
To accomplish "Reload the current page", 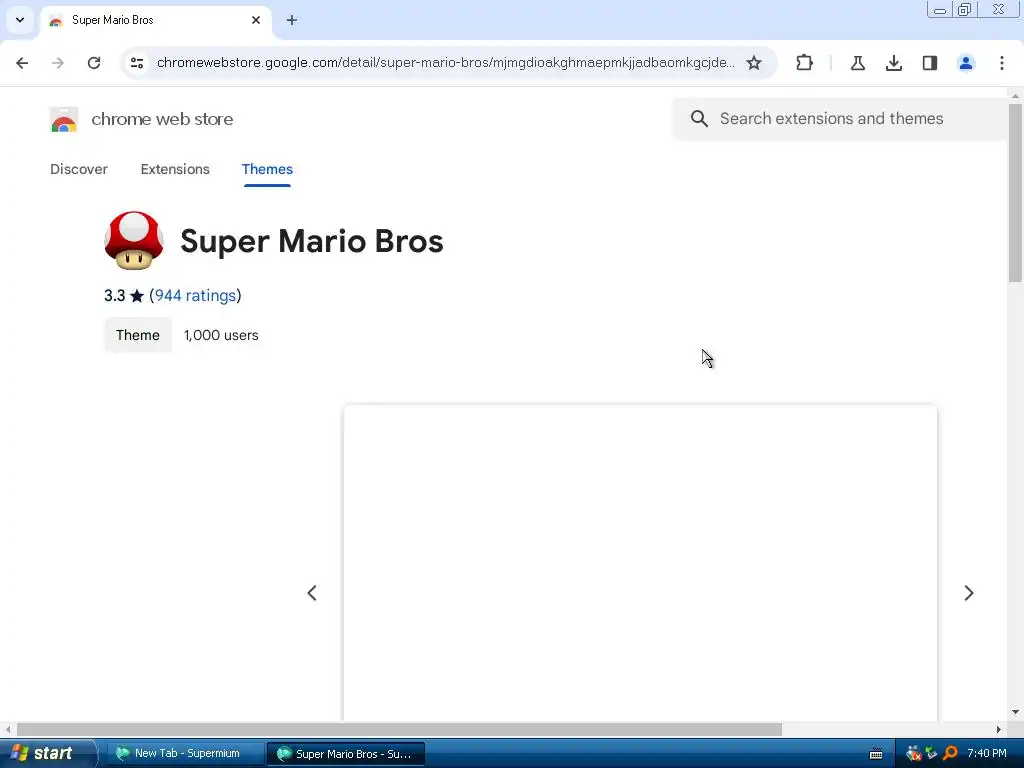I will click(x=94, y=63).
